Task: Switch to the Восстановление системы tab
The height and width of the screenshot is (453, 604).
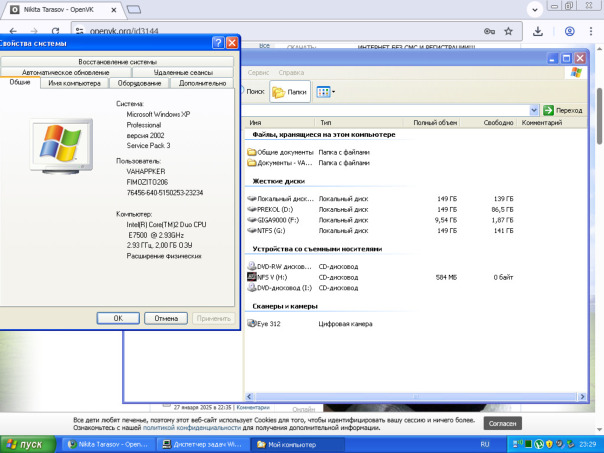Action: [117, 62]
